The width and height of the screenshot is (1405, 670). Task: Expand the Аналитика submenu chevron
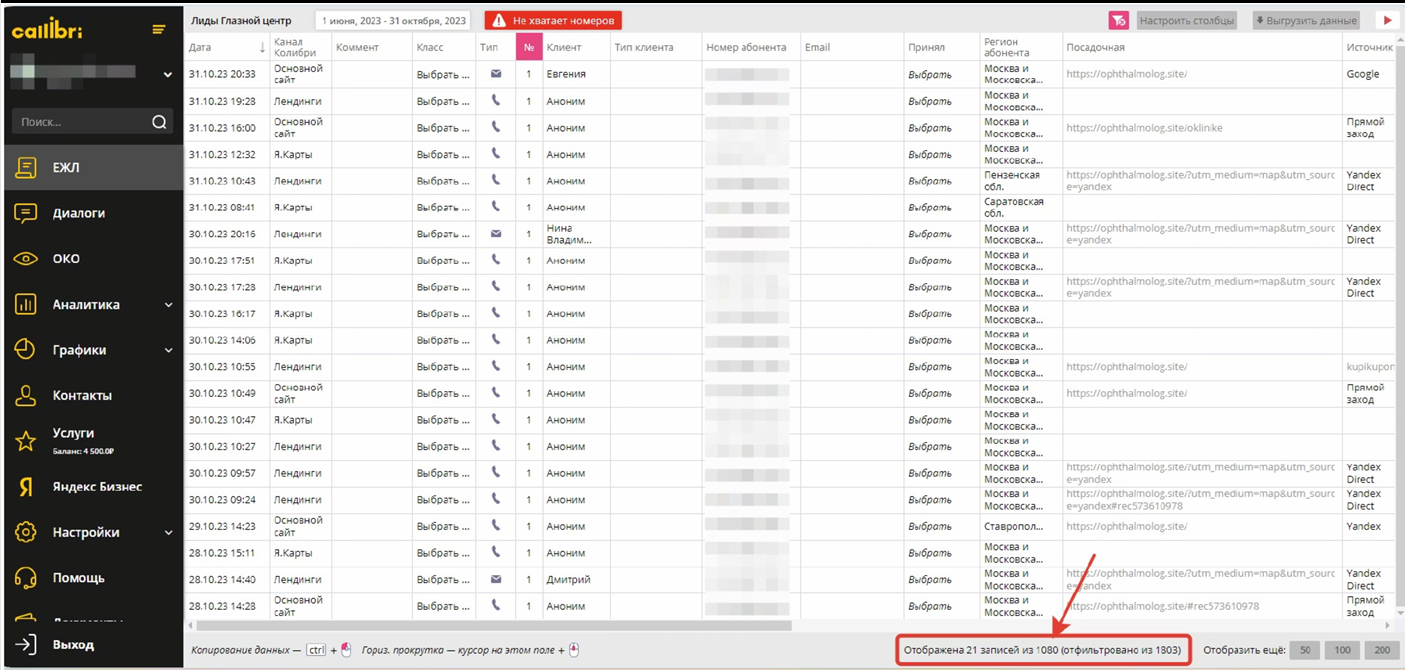[x=168, y=305]
